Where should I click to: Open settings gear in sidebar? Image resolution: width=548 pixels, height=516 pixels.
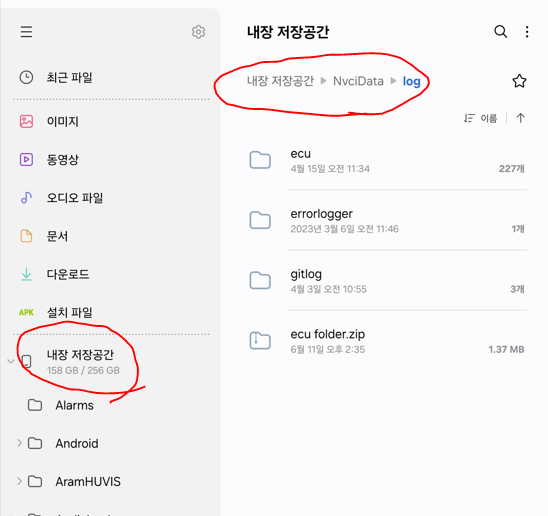pyautogui.click(x=199, y=32)
